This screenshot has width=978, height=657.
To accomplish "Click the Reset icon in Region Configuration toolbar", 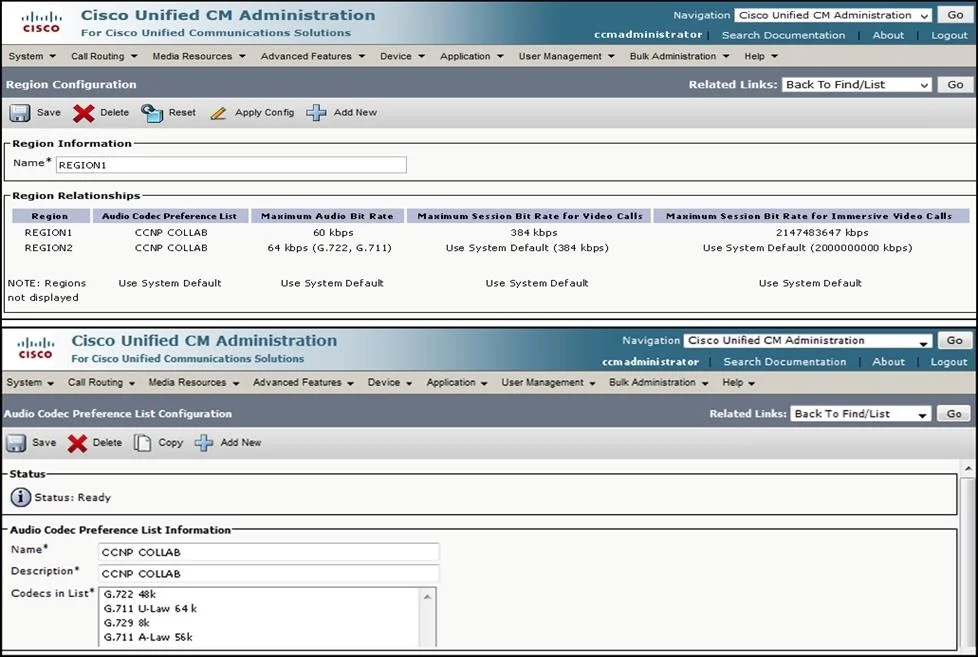I will [152, 113].
